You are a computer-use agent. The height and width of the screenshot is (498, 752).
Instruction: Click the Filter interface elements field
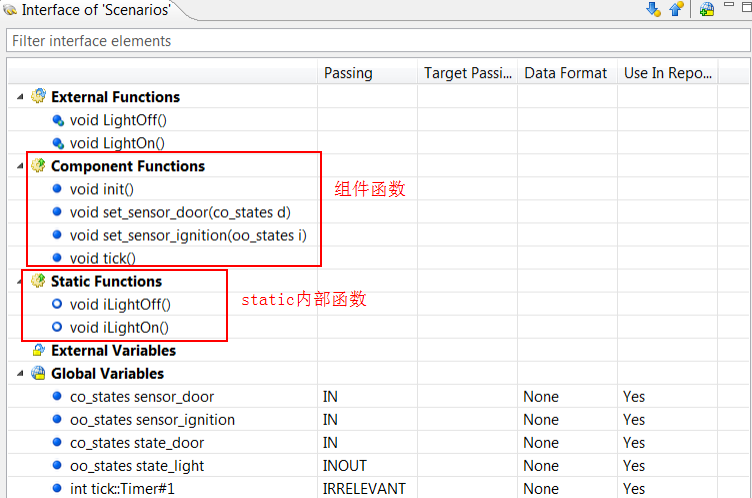[x=378, y=41]
